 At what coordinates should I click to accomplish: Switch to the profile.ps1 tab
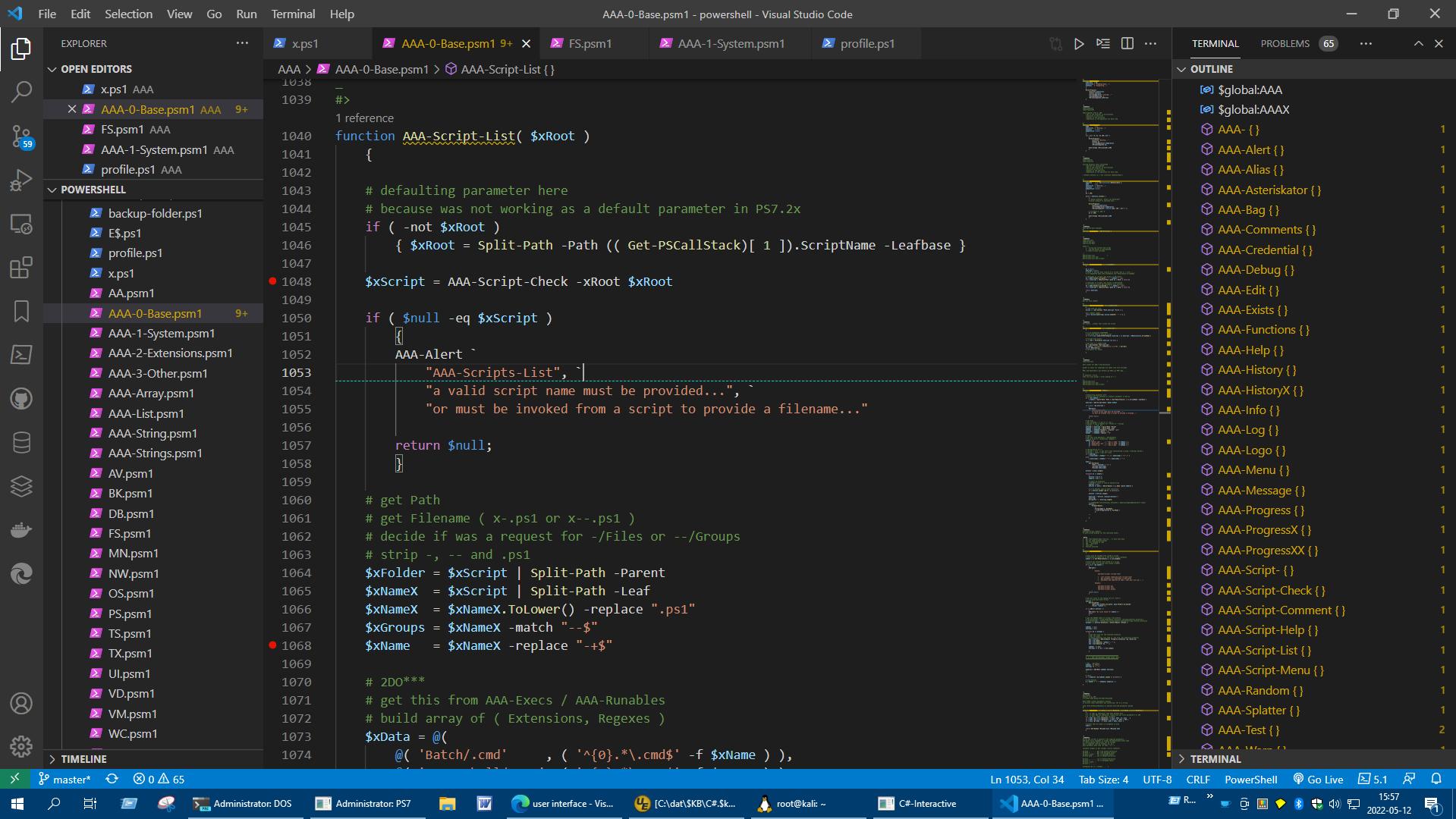pyautogui.click(x=867, y=44)
